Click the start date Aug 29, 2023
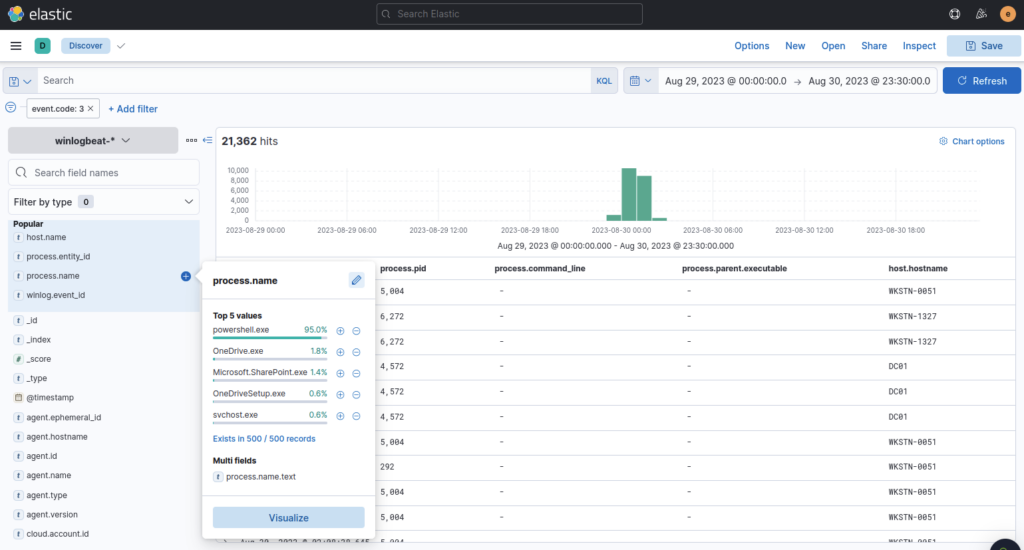Screen dimensions: 1024x550 tap(726, 81)
